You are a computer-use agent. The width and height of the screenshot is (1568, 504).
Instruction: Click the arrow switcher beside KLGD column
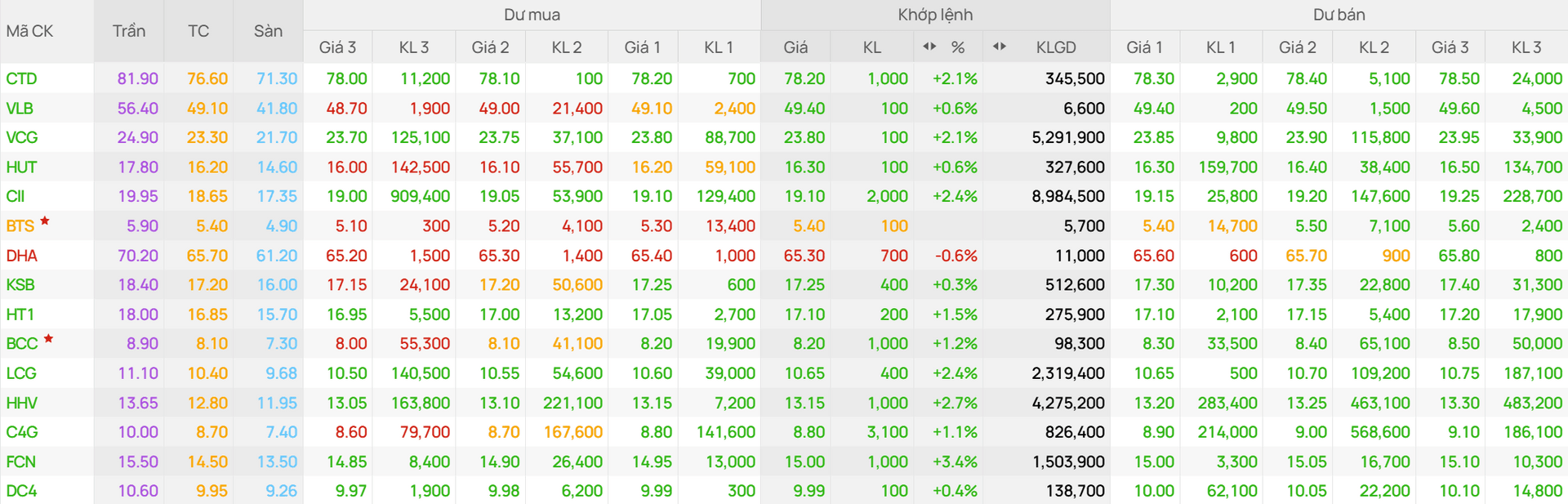coord(1000,47)
